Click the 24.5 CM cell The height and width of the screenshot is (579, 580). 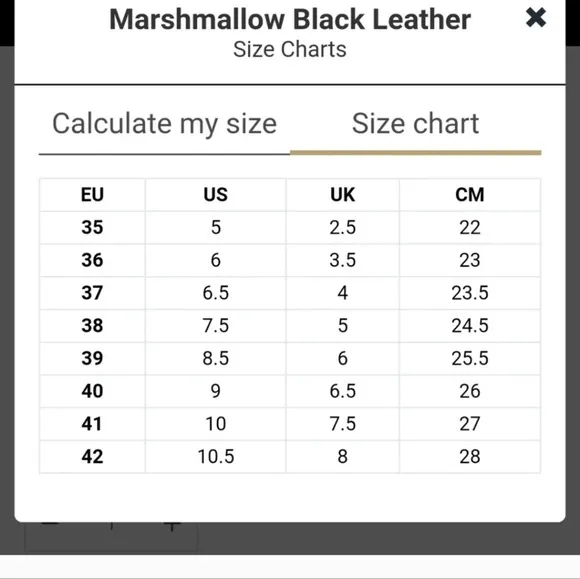[x=470, y=326]
